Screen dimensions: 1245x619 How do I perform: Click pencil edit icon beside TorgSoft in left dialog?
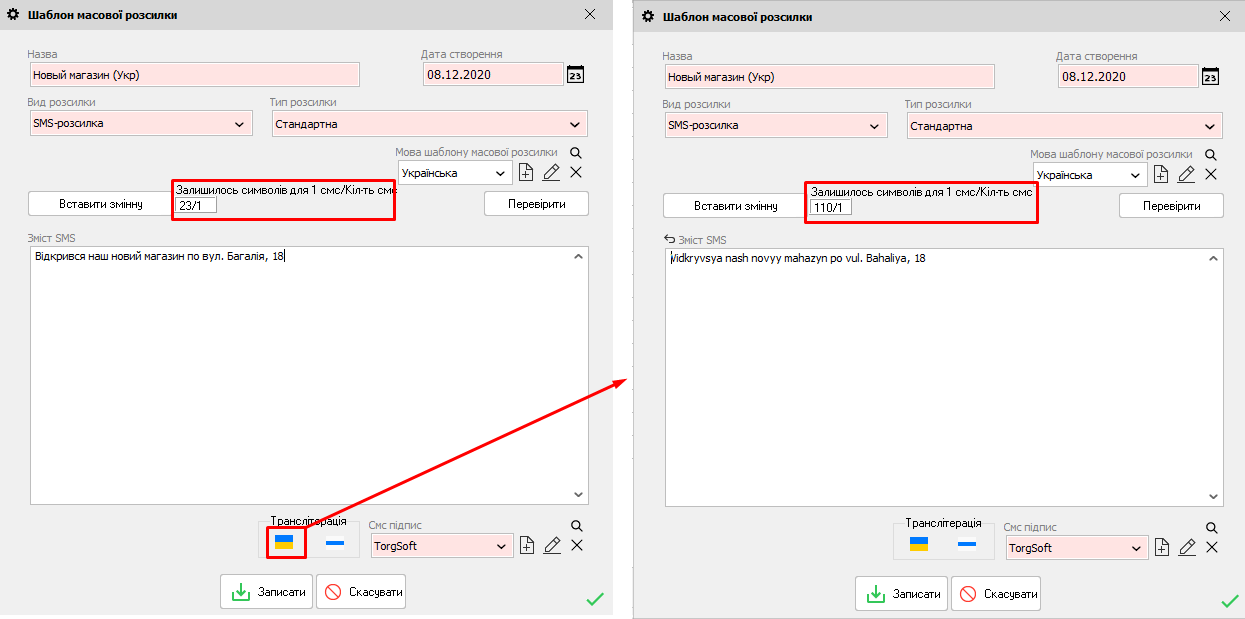tap(551, 546)
